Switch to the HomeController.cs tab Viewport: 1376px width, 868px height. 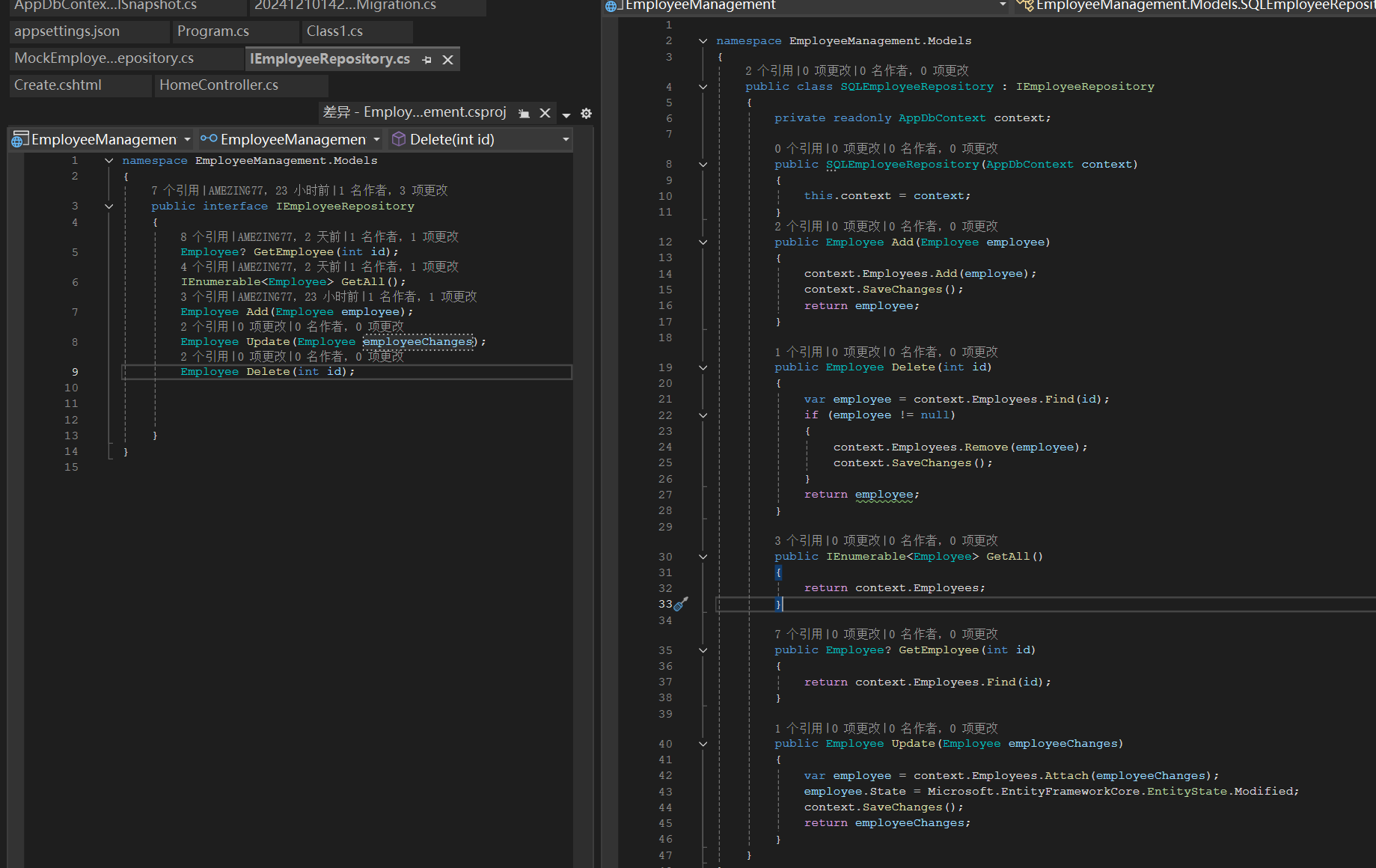point(241,85)
